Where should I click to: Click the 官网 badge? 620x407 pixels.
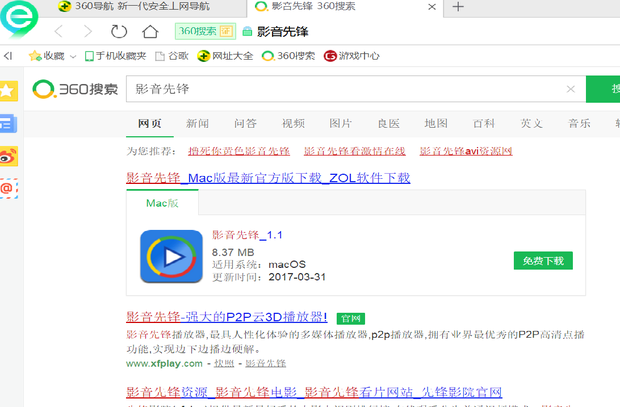pos(351,318)
